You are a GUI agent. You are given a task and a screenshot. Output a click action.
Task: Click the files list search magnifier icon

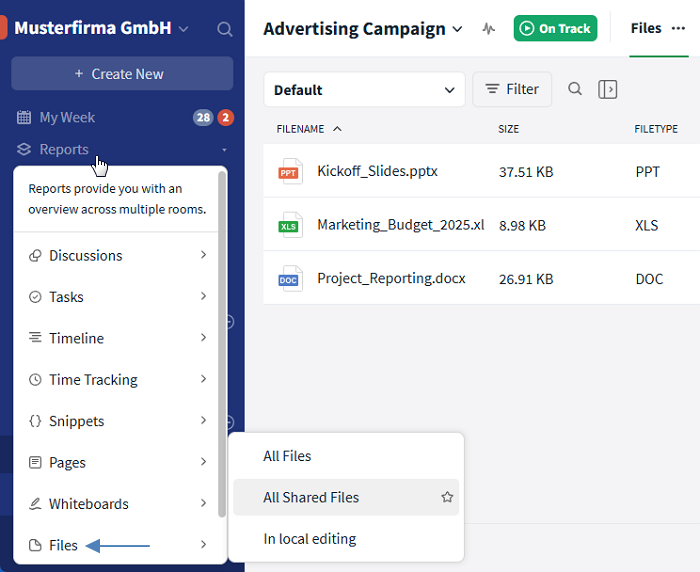(575, 89)
